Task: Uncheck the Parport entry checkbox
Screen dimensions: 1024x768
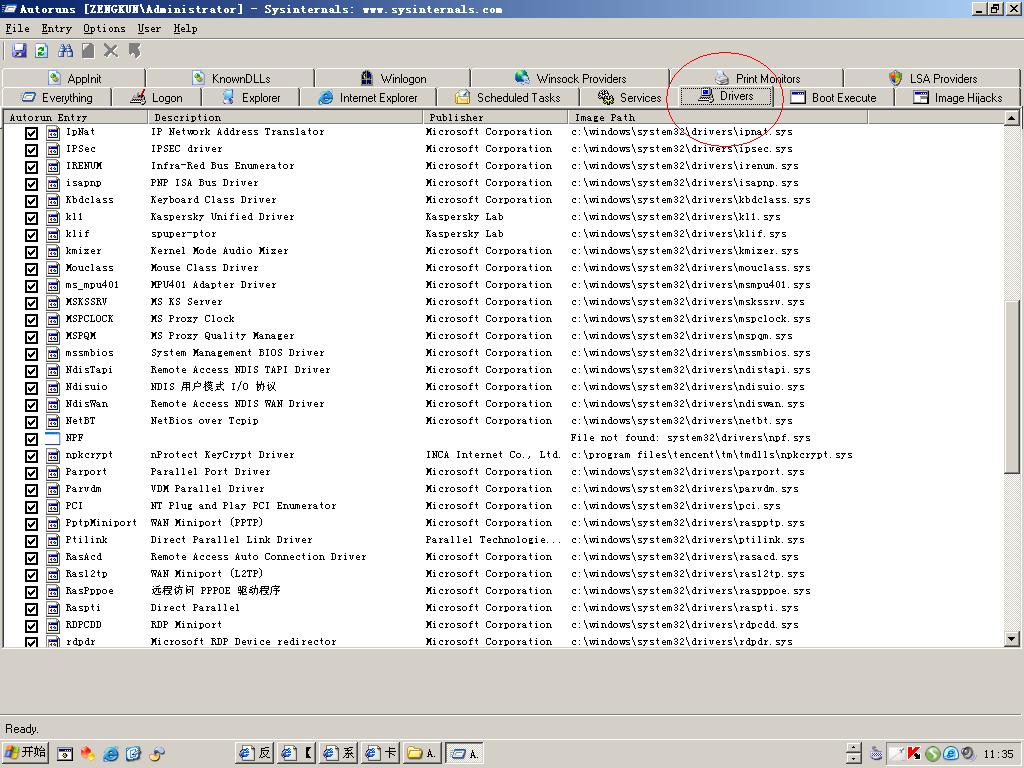Action: coord(31,473)
